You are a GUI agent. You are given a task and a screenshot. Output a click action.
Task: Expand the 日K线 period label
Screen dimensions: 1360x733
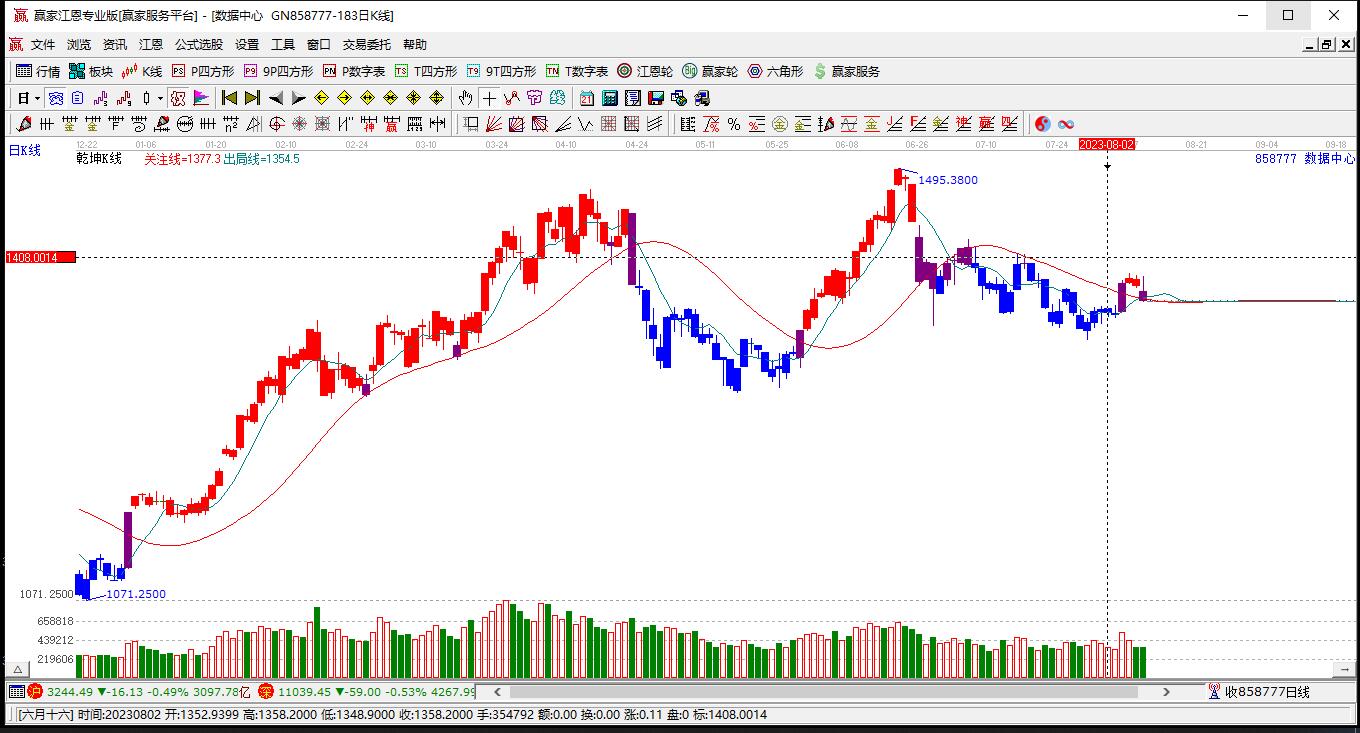[x=25, y=150]
